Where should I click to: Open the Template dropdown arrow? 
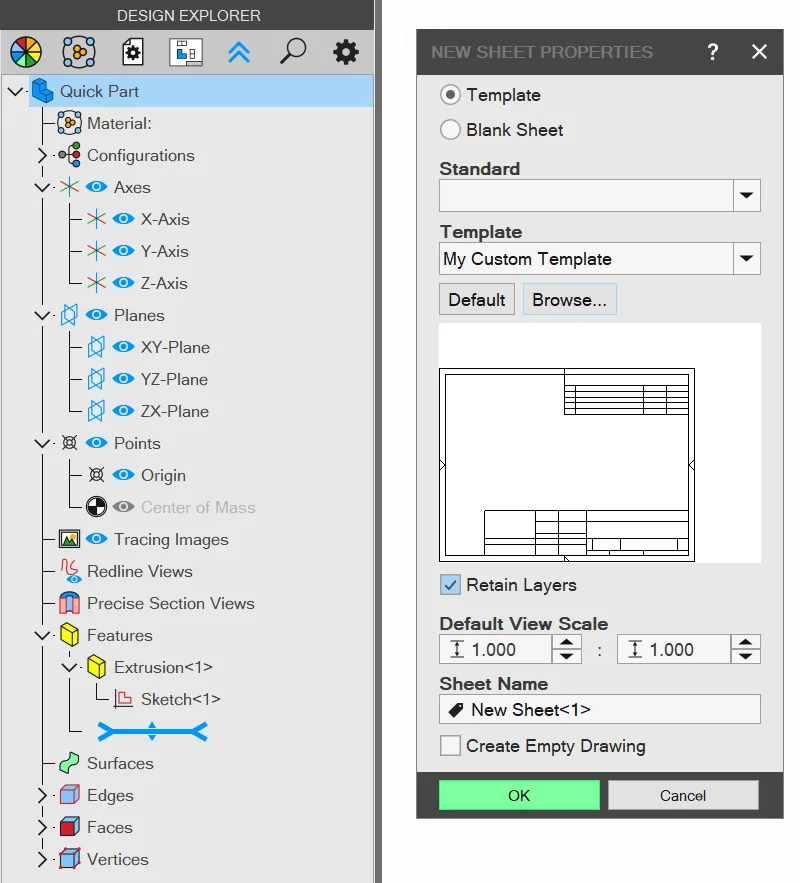747,258
